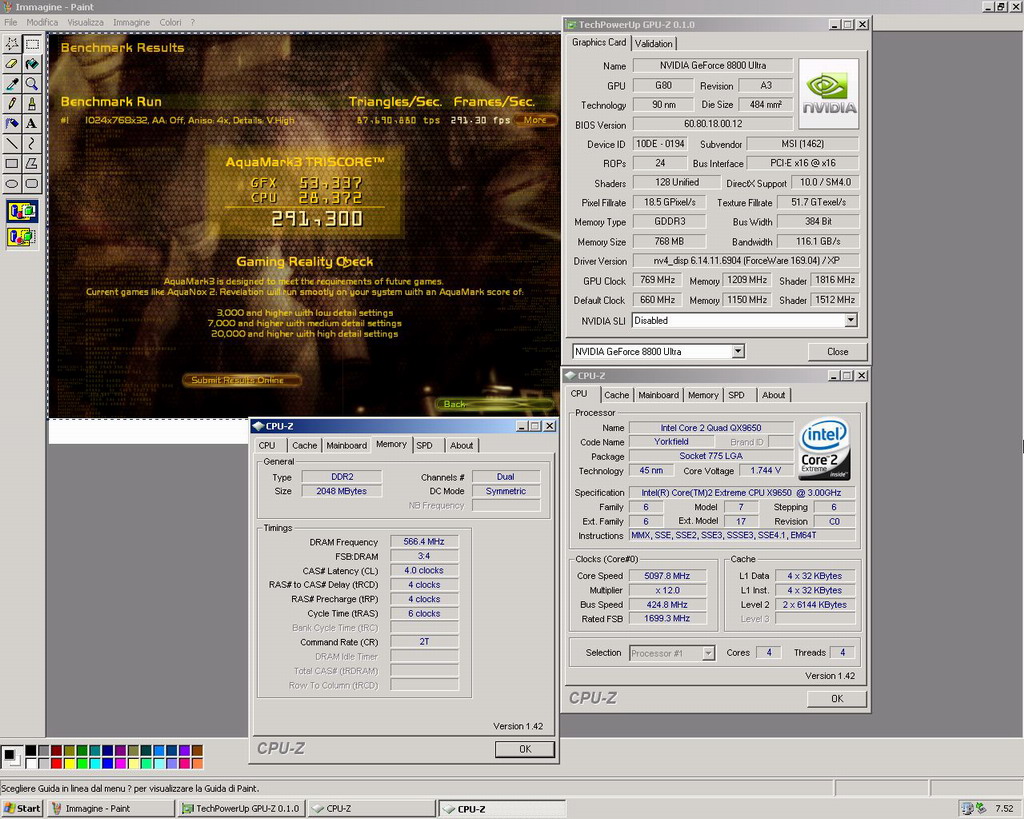Pick the orange color swatch
This screenshot has width=1024, height=819.
197,763
